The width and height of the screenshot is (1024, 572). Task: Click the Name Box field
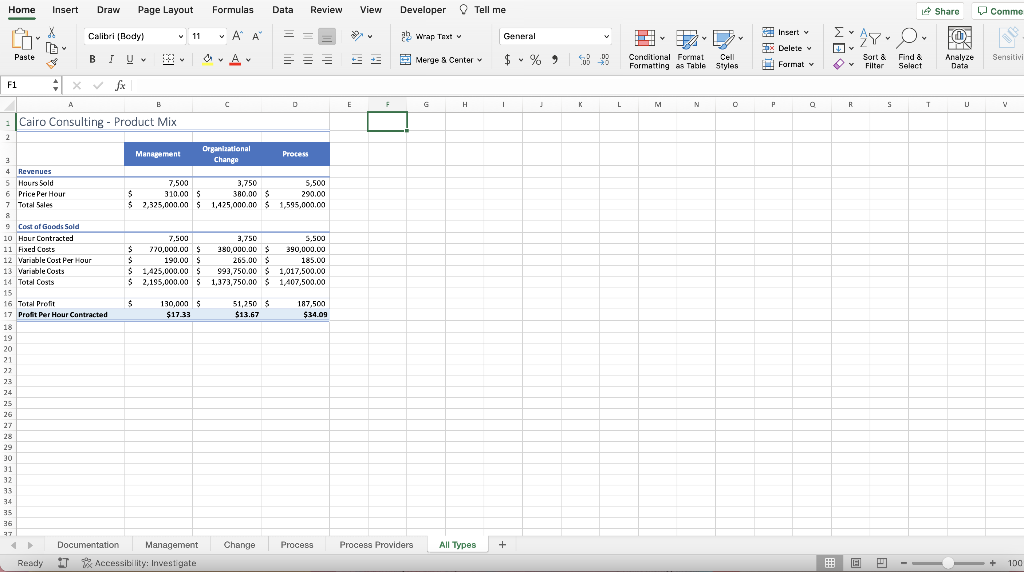point(27,85)
